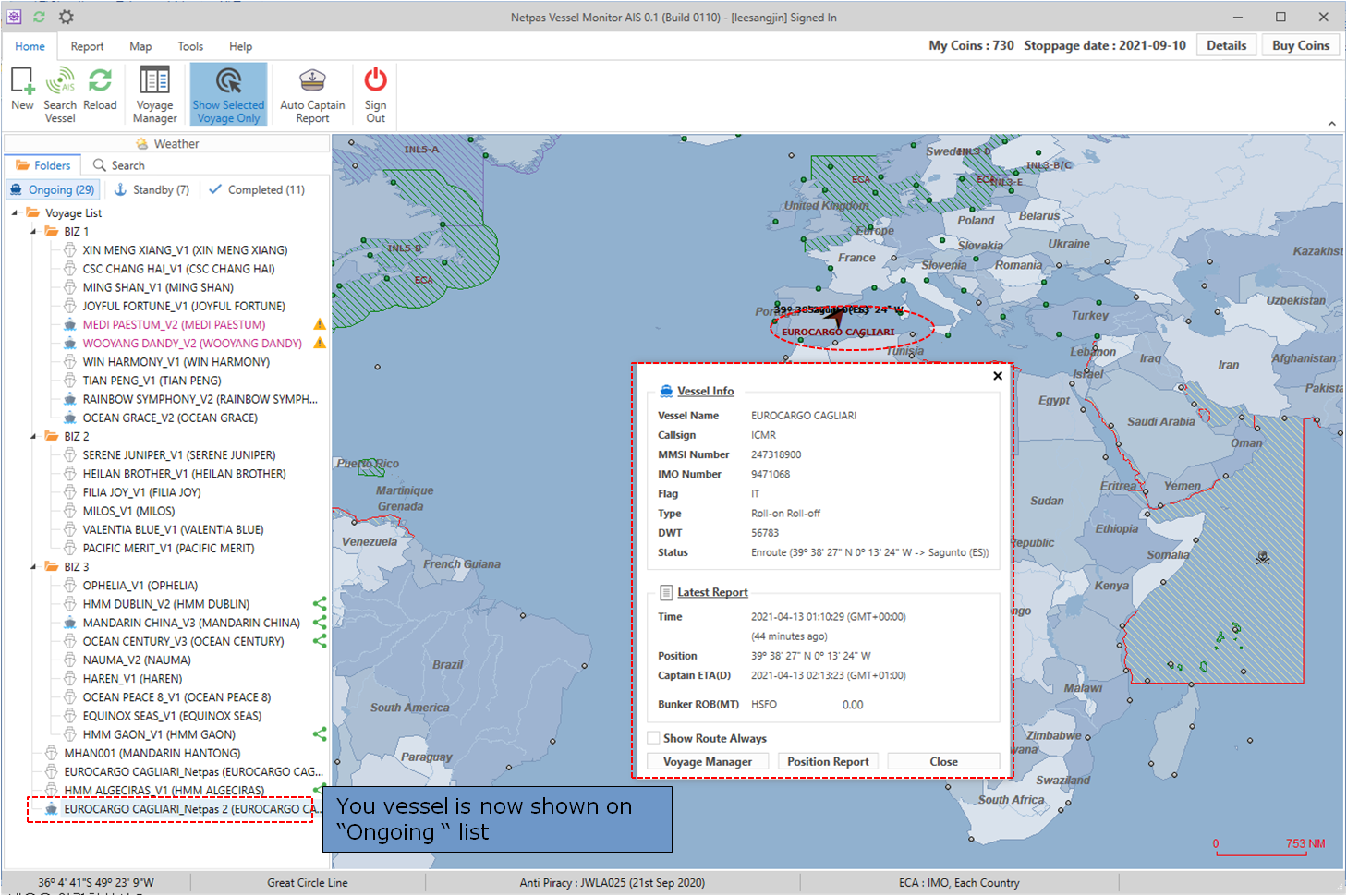Viewport: 1347px width, 896px height.
Task: Select OCEAN GRACE_V2 voyage
Action: [x=170, y=418]
